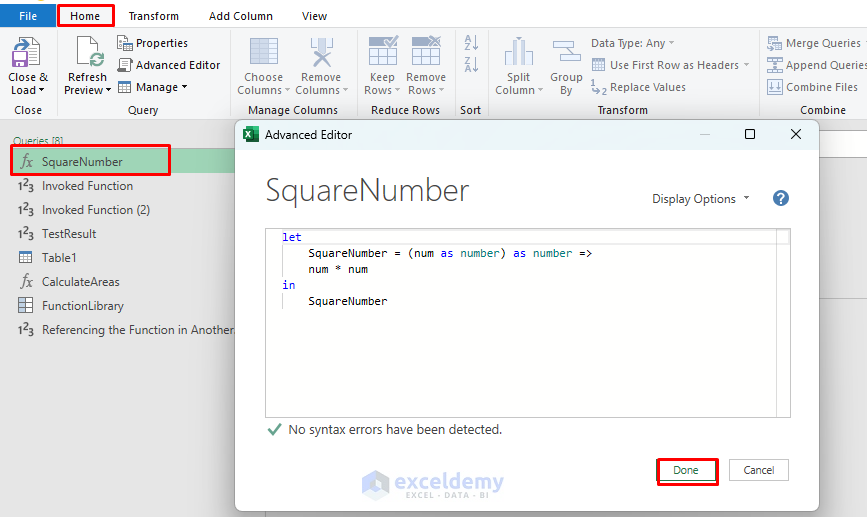Open Display Options dropdown
The height and width of the screenshot is (517, 867).
[x=701, y=199]
